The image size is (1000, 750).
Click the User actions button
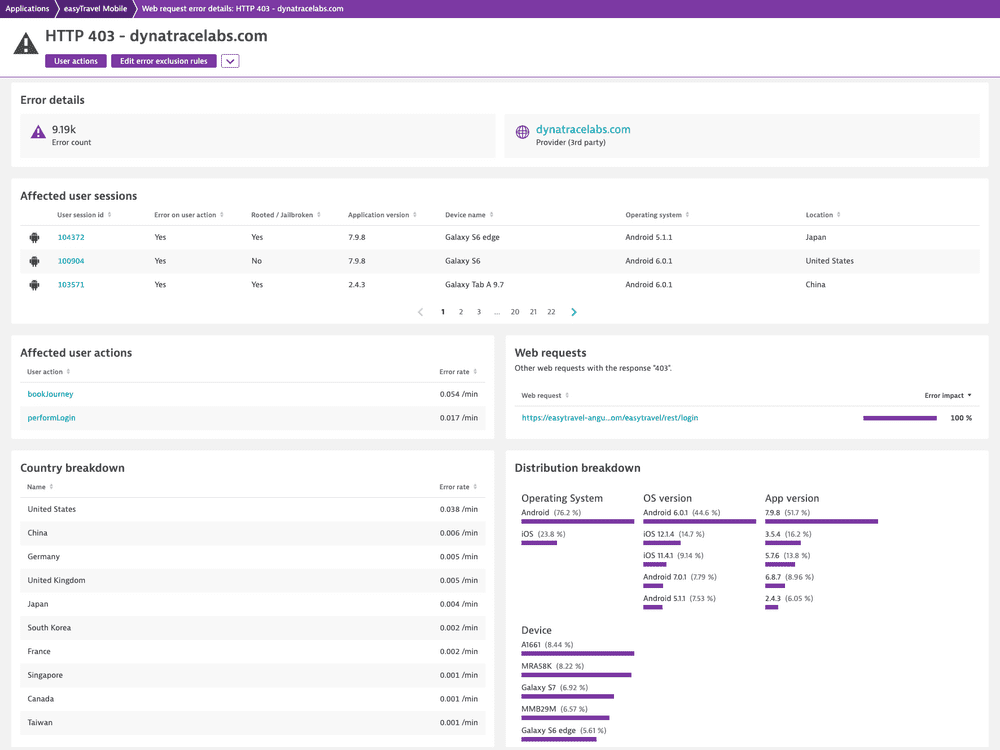point(75,61)
